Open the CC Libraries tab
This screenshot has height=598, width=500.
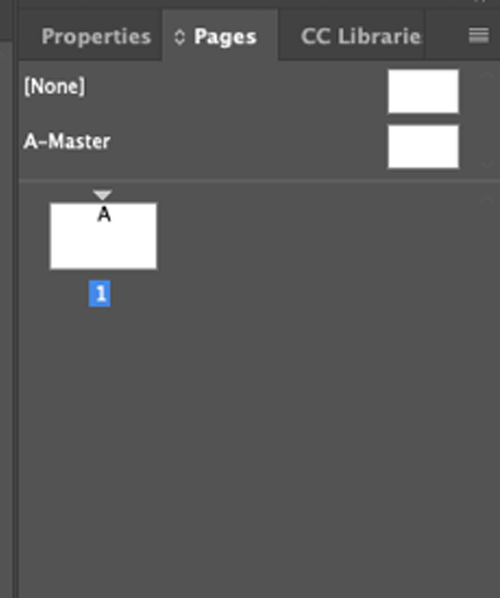361,37
